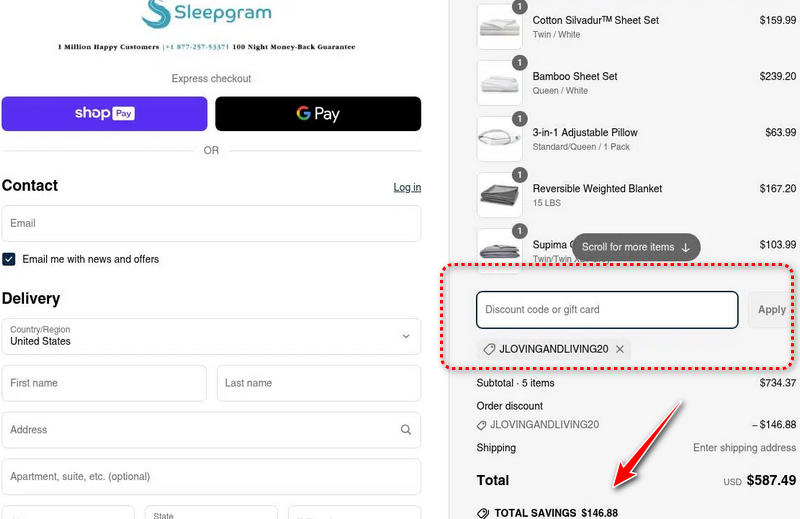Click the Sleepgram logo
The width and height of the screenshot is (800, 519).
coord(206,14)
